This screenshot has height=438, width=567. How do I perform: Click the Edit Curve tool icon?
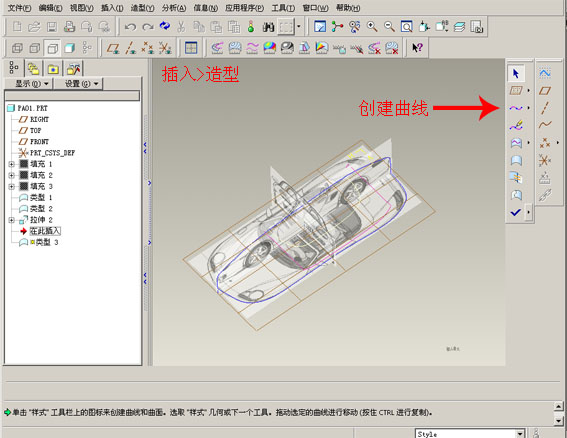[x=516, y=125]
